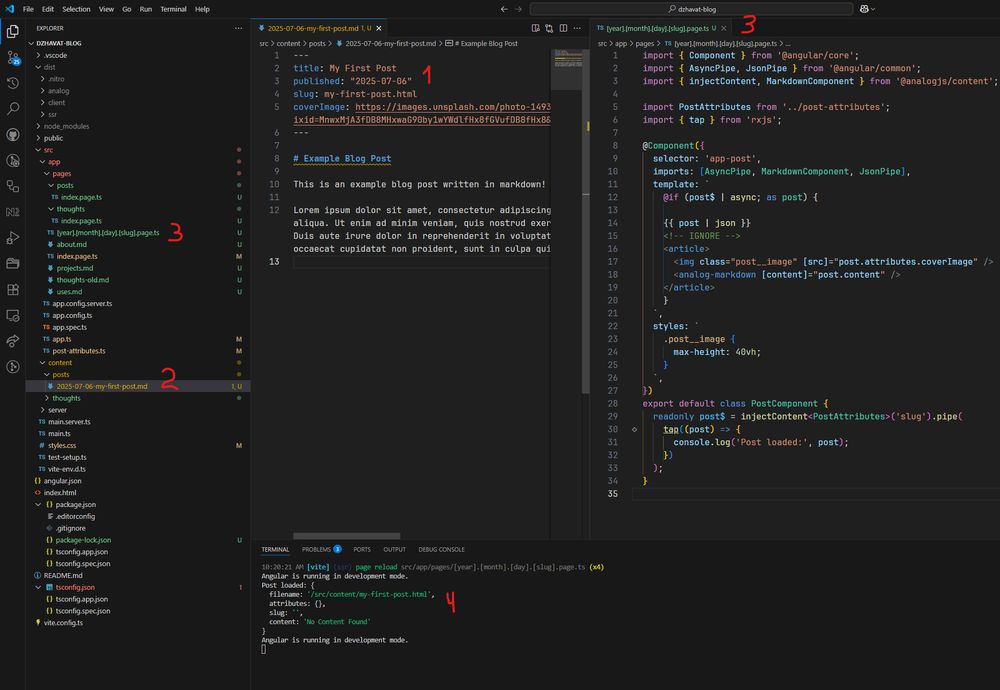Open markdown preview to the side

pos(535,28)
